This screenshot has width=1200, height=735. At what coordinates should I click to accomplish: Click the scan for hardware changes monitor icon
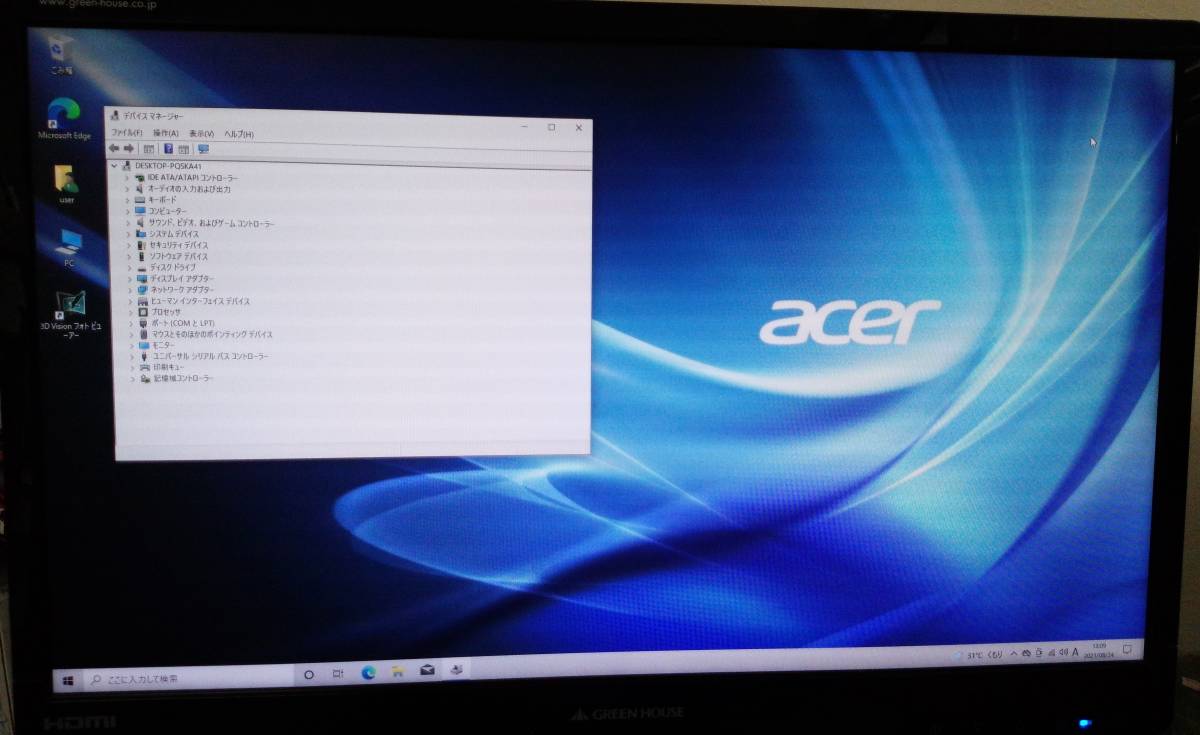click(203, 149)
